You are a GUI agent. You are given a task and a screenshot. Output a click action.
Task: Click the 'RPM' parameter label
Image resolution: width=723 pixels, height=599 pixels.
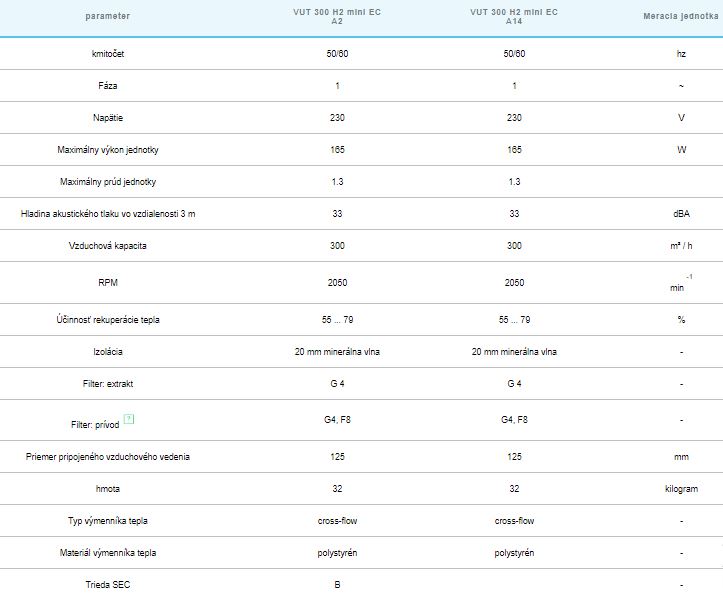tap(107, 283)
